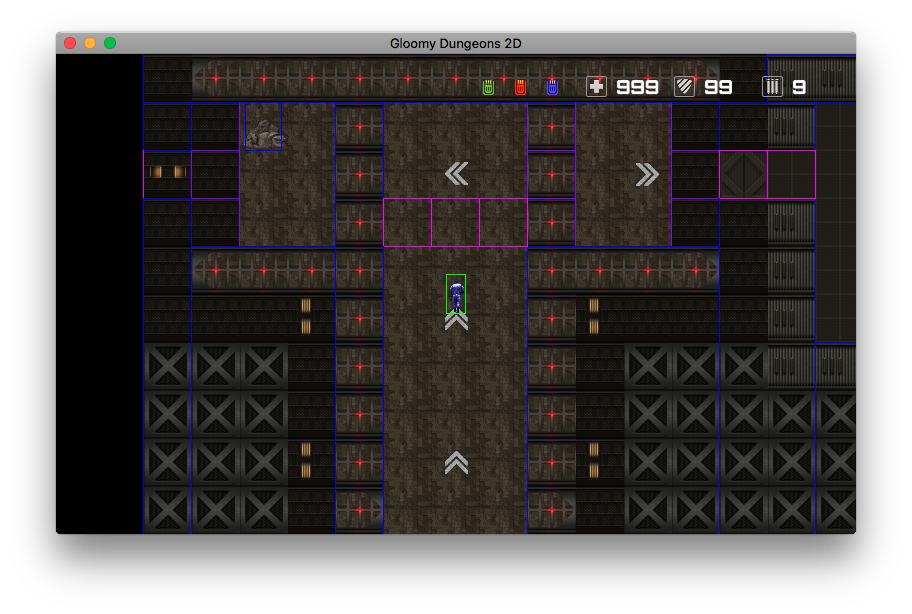Screen dimensions: 912x614
Task: Click the Gloomy Dungeons 2D window title
Action: 455,44
